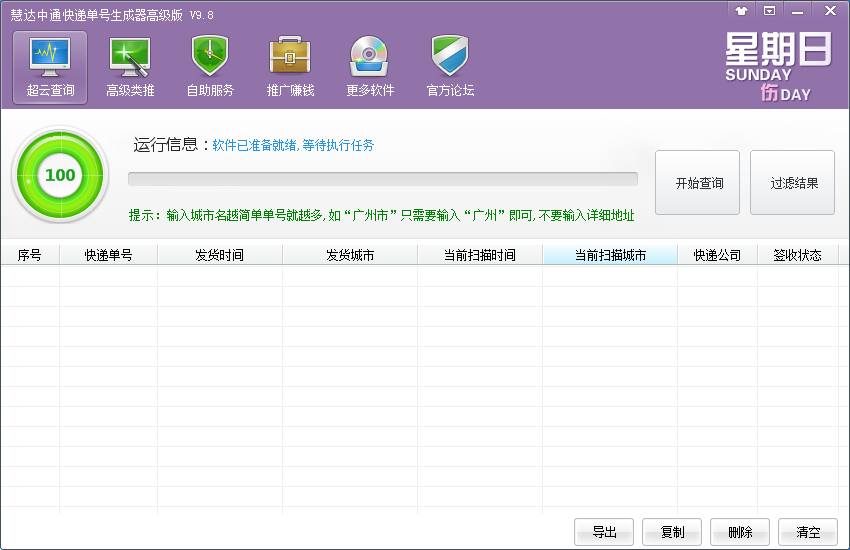
Task: Open the 高级类推 toolbar icon
Action: [130, 67]
